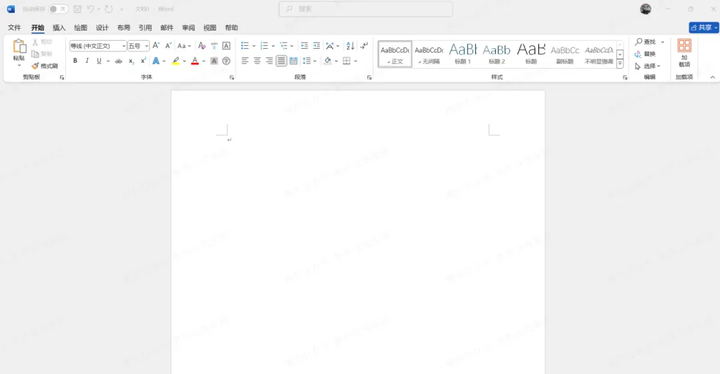
Task: Expand the styles gallery more button
Action: 620,64
